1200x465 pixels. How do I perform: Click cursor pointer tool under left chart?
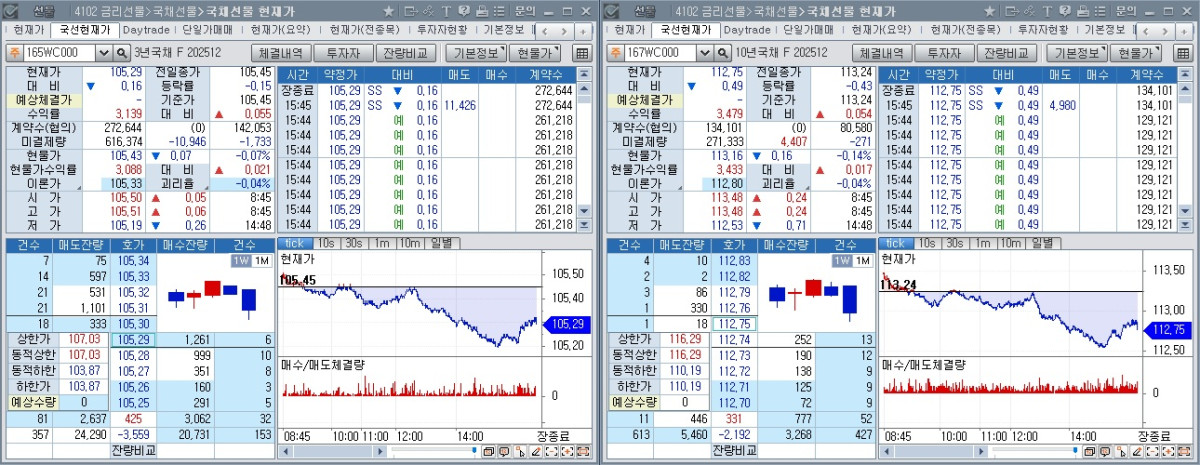pyautogui.click(x=520, y=451)
